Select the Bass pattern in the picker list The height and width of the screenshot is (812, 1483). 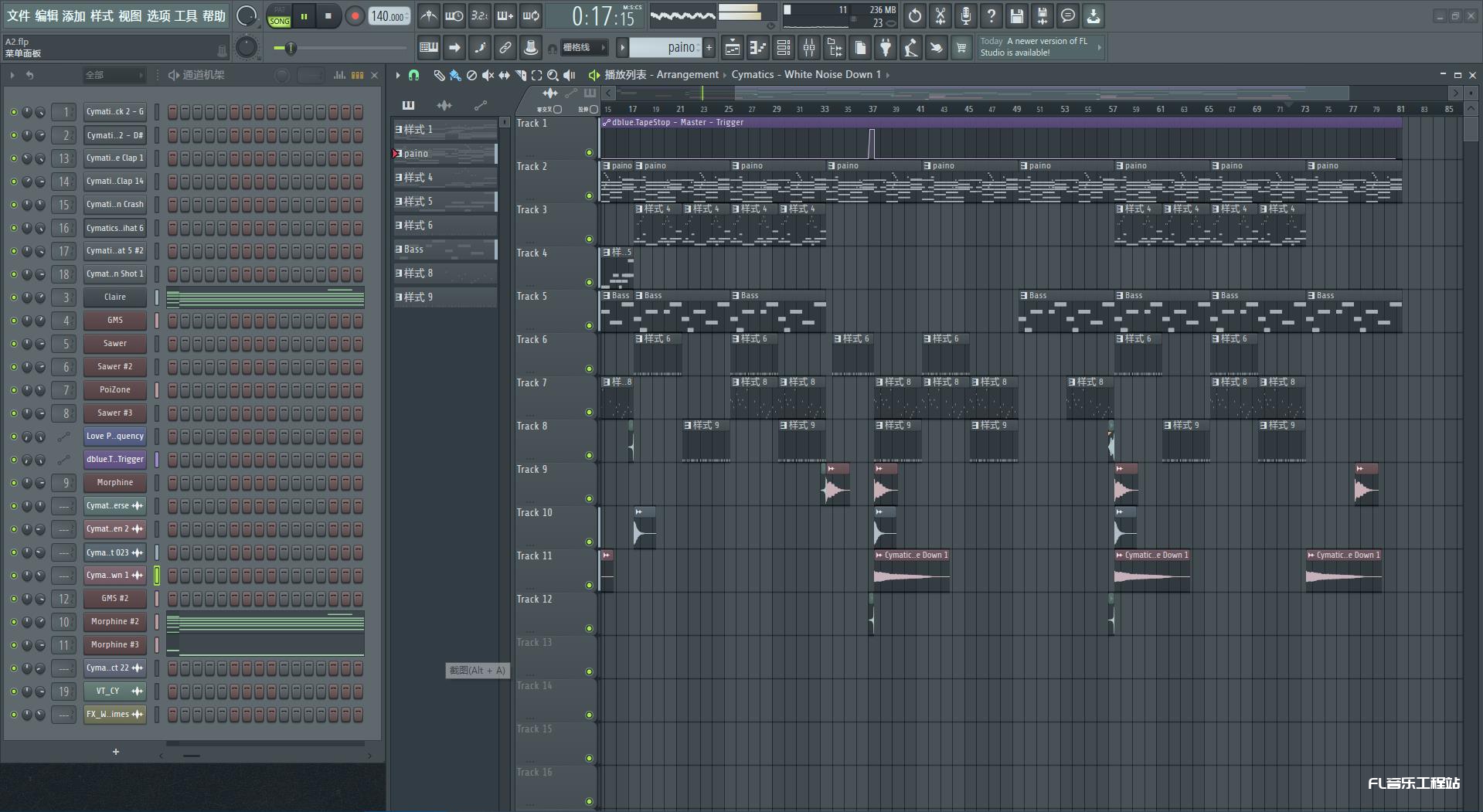click(445, 250)
